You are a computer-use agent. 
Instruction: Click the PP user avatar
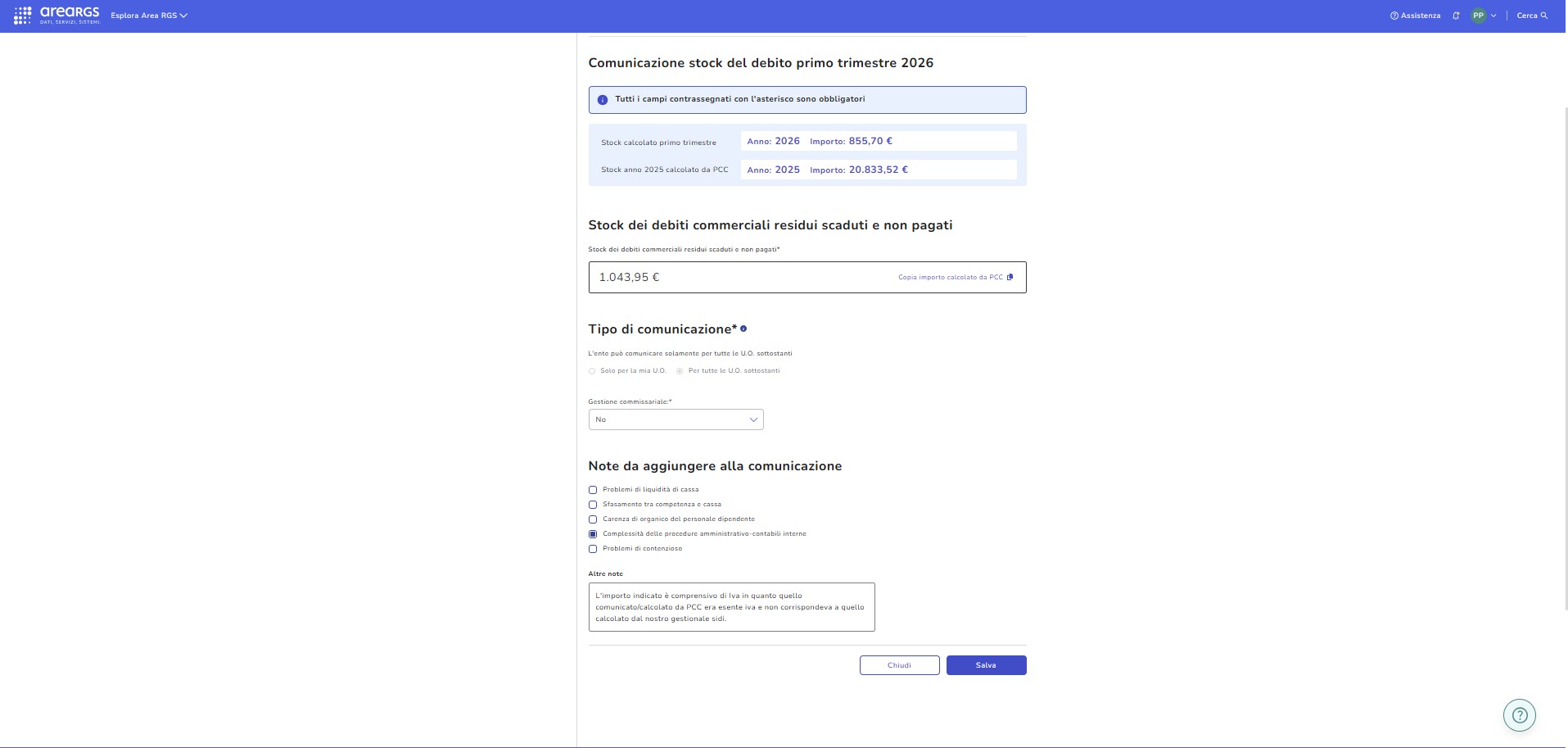click(1478, 16)
